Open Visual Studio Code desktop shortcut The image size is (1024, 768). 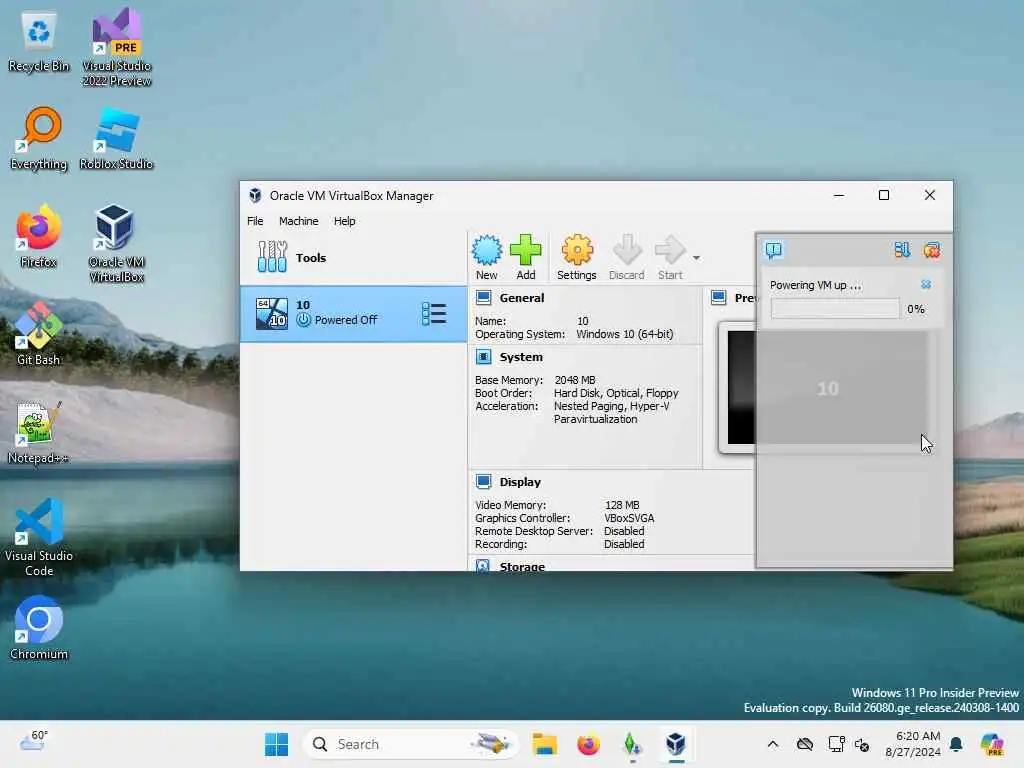(39, 537)
